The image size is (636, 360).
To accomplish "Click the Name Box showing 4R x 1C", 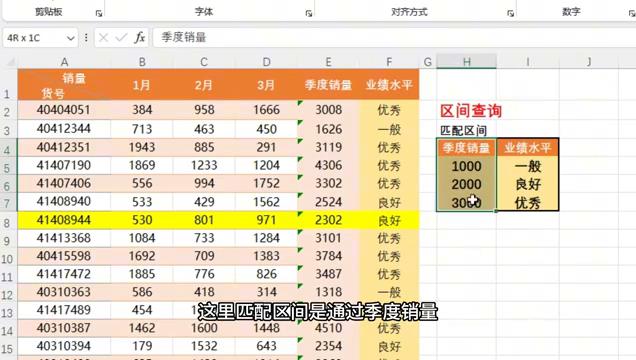I will [x=34, y=38].
